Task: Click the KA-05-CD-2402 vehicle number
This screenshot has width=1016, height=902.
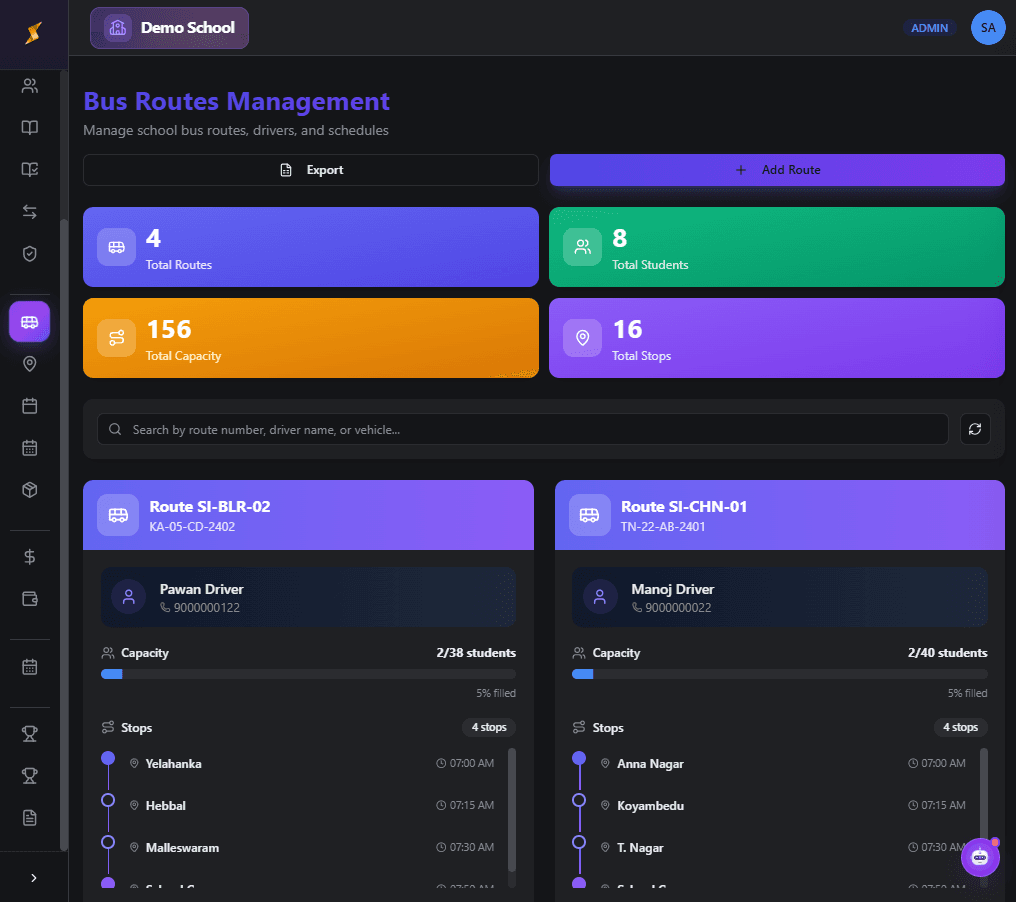Action: pos(192,527)
